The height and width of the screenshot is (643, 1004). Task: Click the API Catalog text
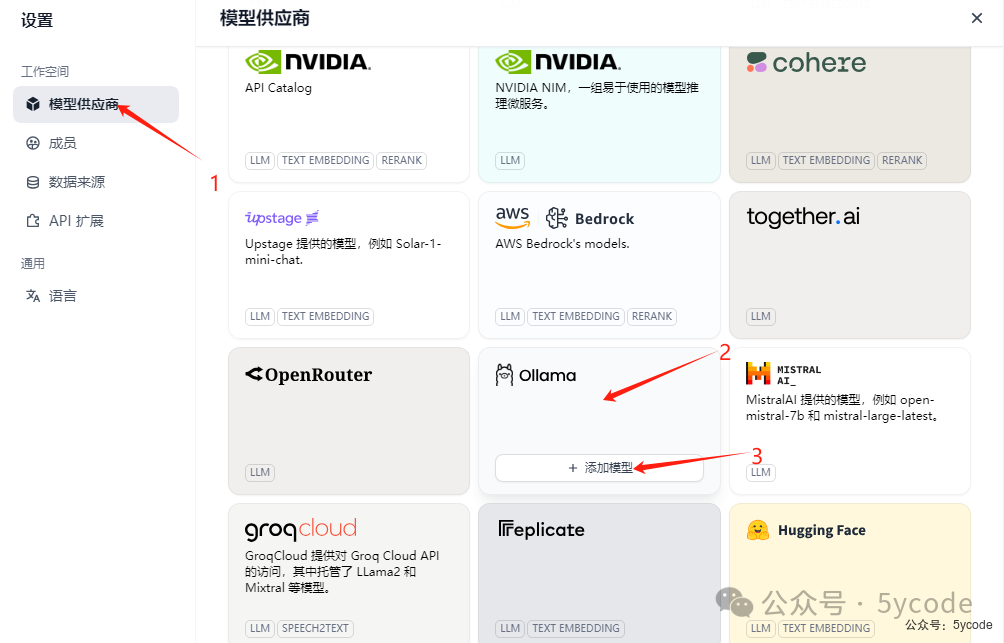click(x=279, y=88)
